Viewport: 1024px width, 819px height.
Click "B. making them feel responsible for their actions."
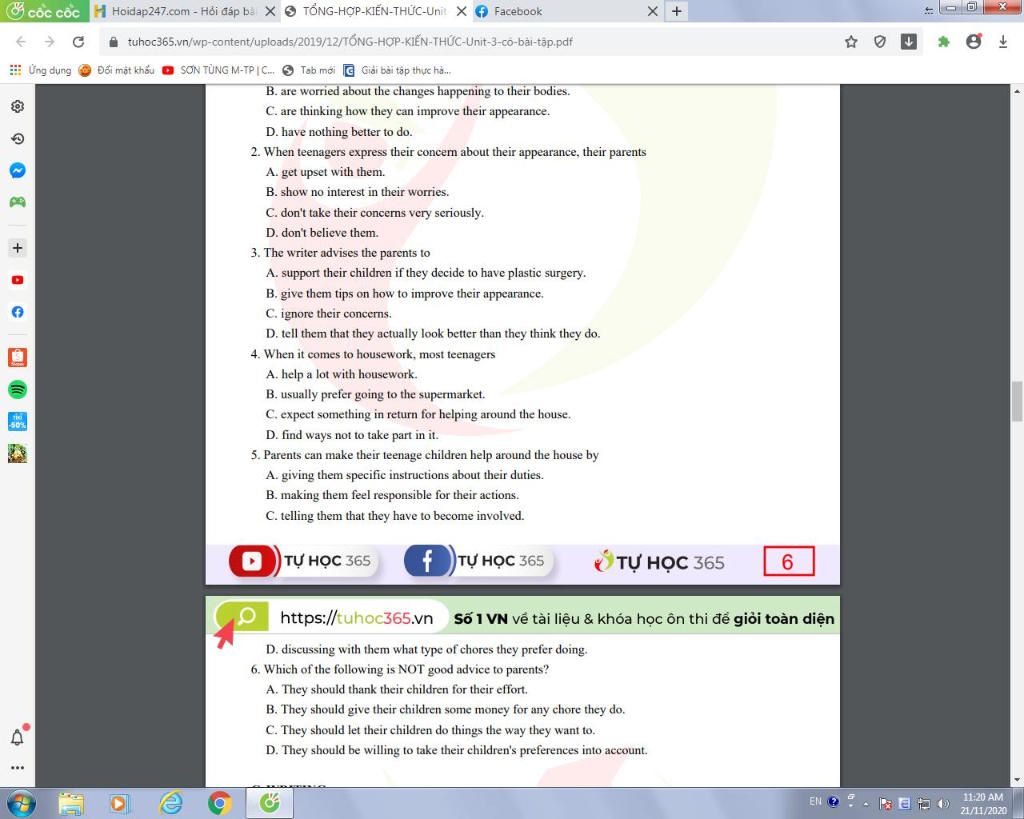[x=392, y=495]
